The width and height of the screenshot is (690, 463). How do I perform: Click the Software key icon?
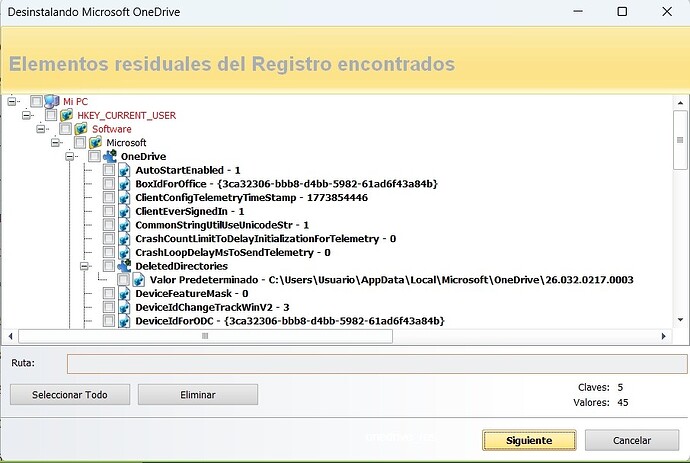[81, 129]
